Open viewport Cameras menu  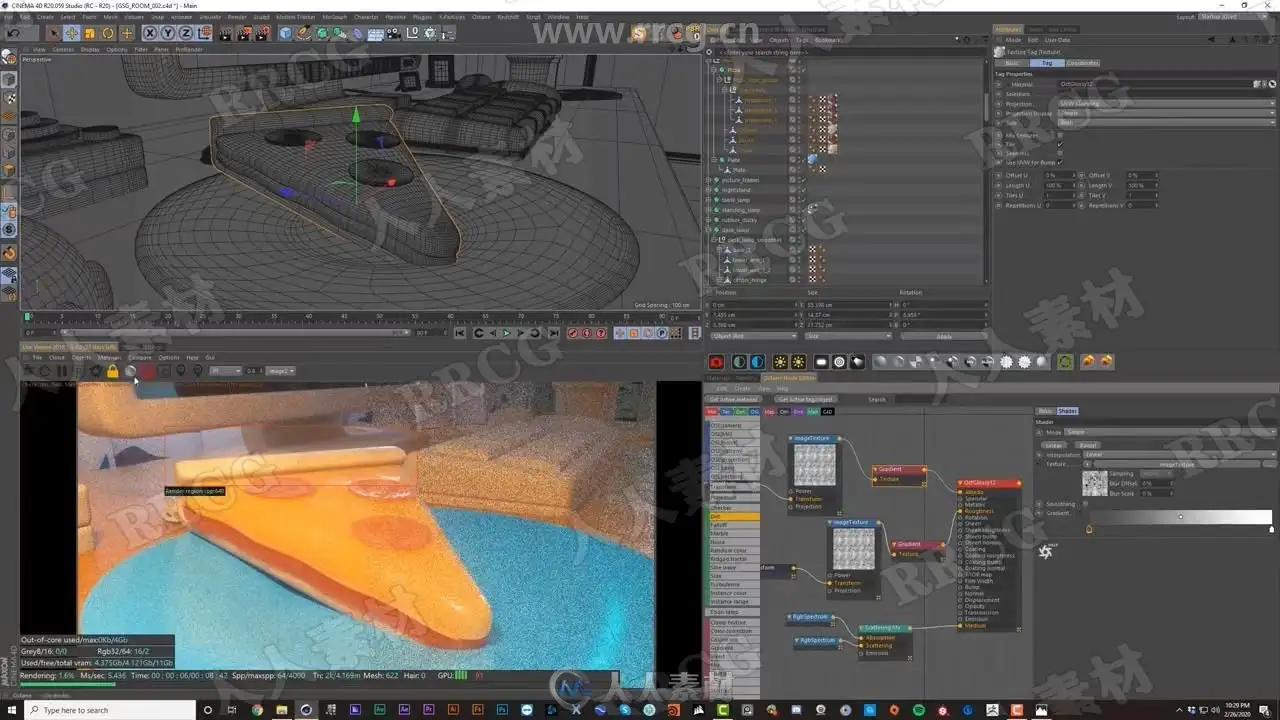pos(63,49)
